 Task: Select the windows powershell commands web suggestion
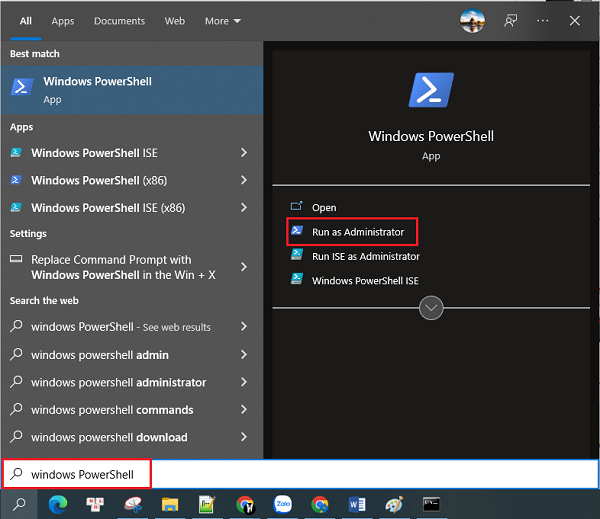pyautogui.click(x=112, y=410)
